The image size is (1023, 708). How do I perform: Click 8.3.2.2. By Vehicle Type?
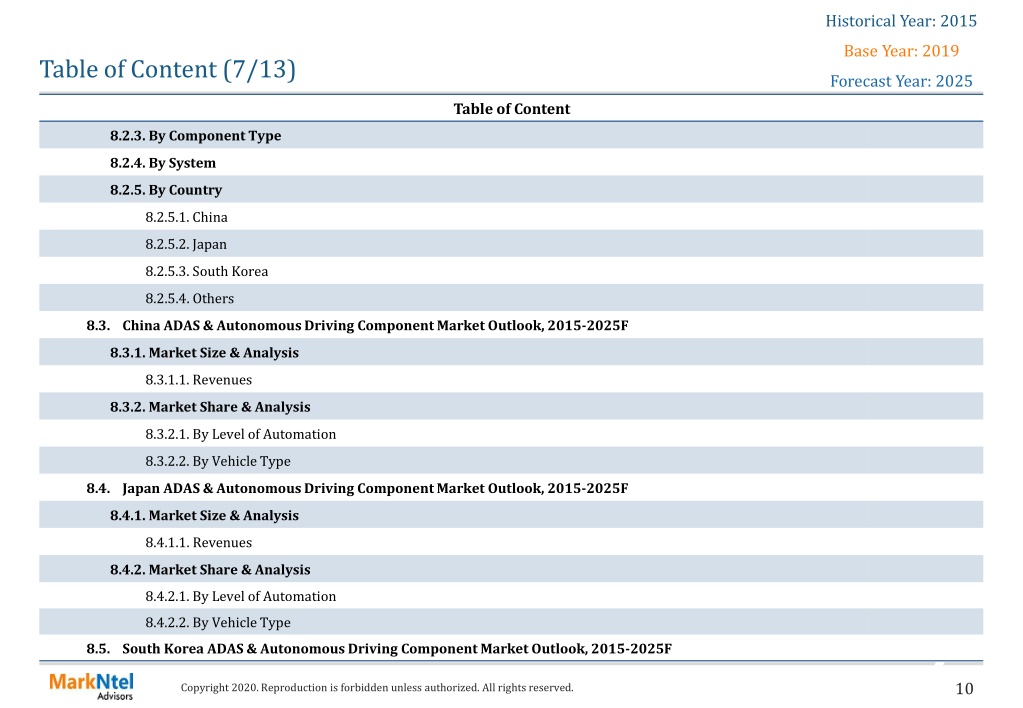[218, 461]
